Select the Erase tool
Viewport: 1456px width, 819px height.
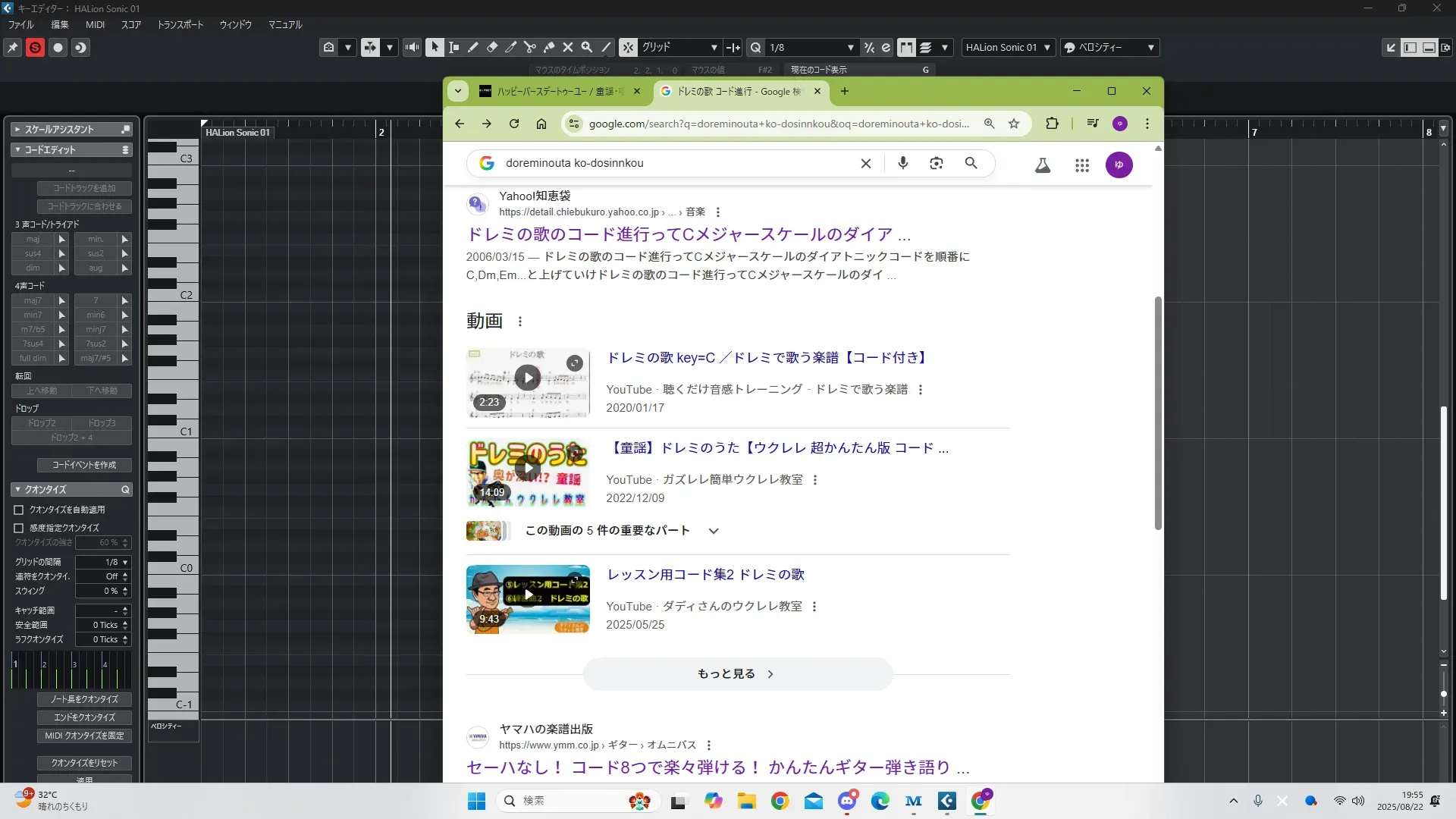click(x=492, y=48)
